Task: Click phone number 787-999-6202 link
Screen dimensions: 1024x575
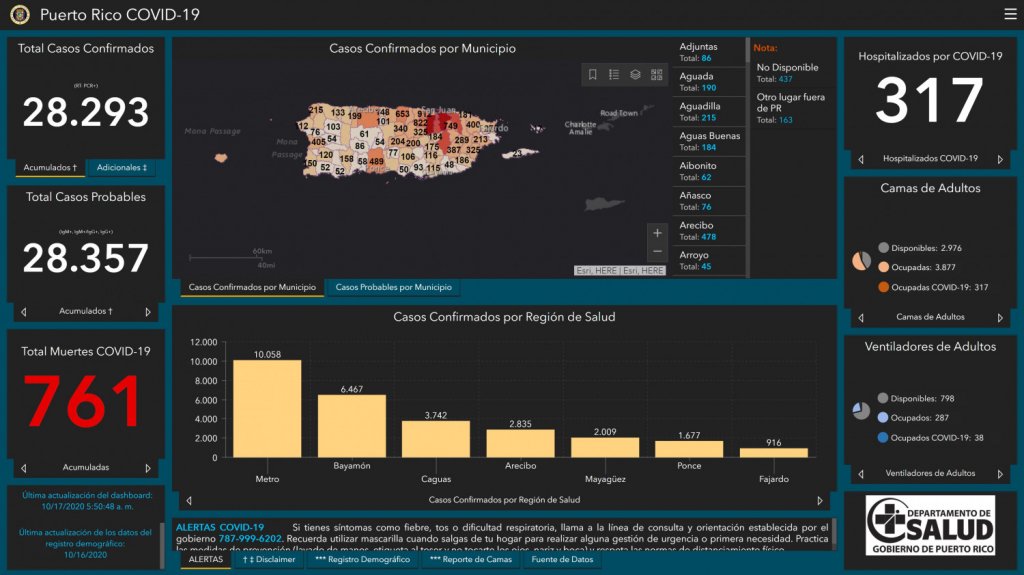Action: [250, 538]
